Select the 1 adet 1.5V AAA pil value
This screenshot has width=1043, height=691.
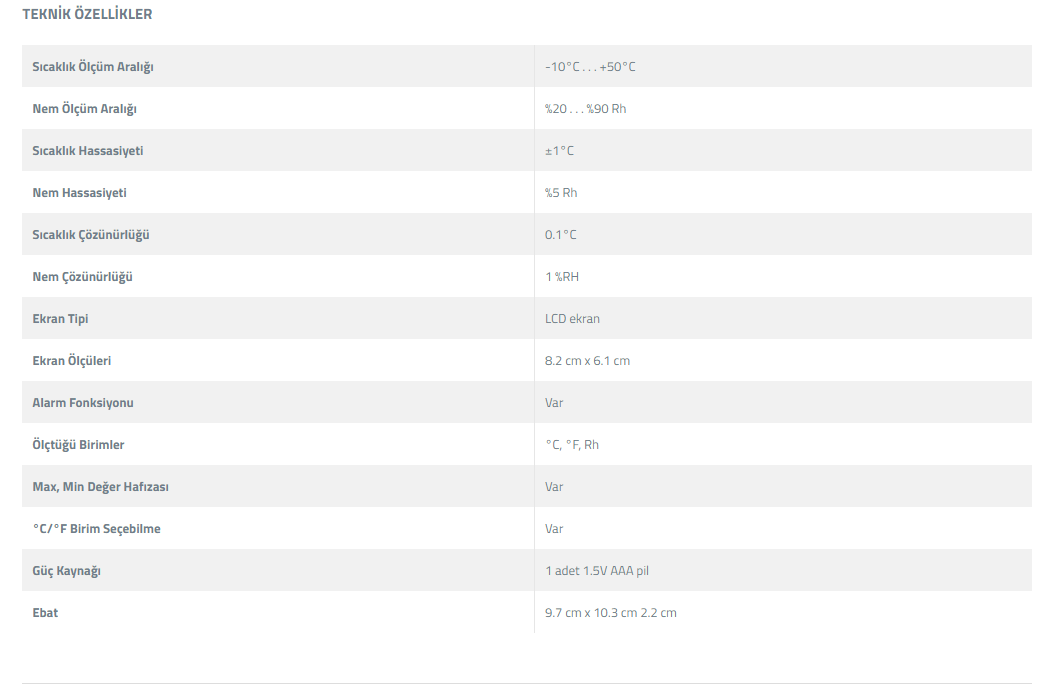(597, 571)
